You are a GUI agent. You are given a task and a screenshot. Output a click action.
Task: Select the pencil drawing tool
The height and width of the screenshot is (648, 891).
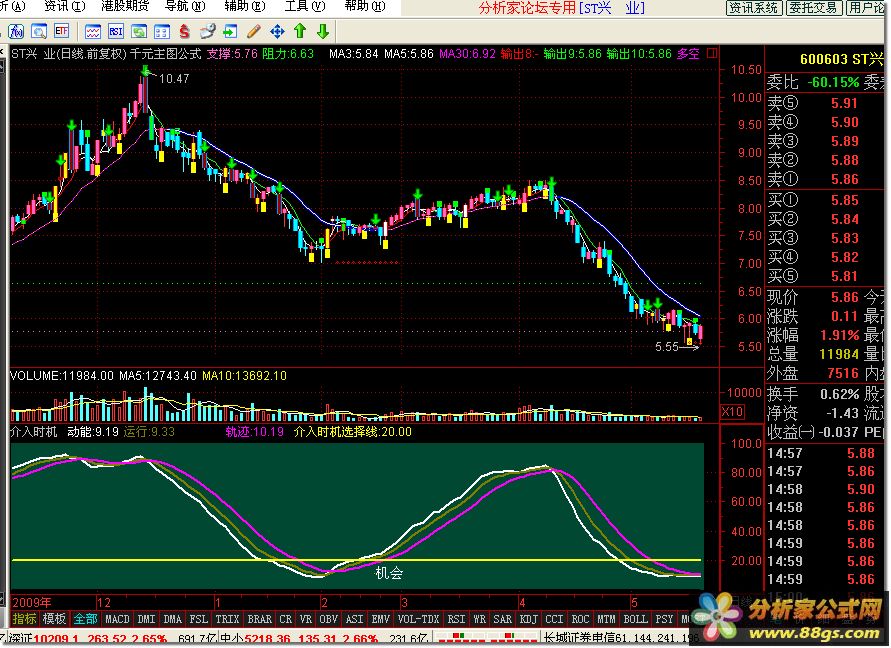(x=253, y=32)
